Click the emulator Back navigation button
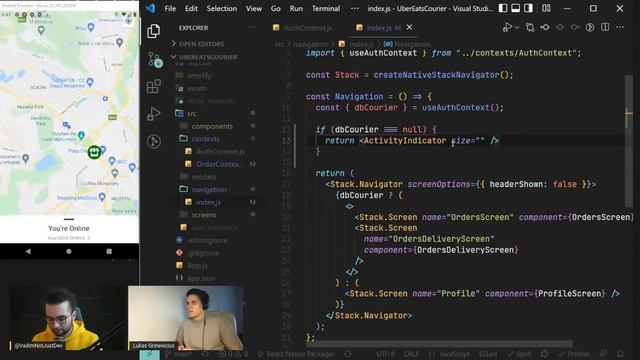This screenshot has width=640, height=360. pos(28,251)
